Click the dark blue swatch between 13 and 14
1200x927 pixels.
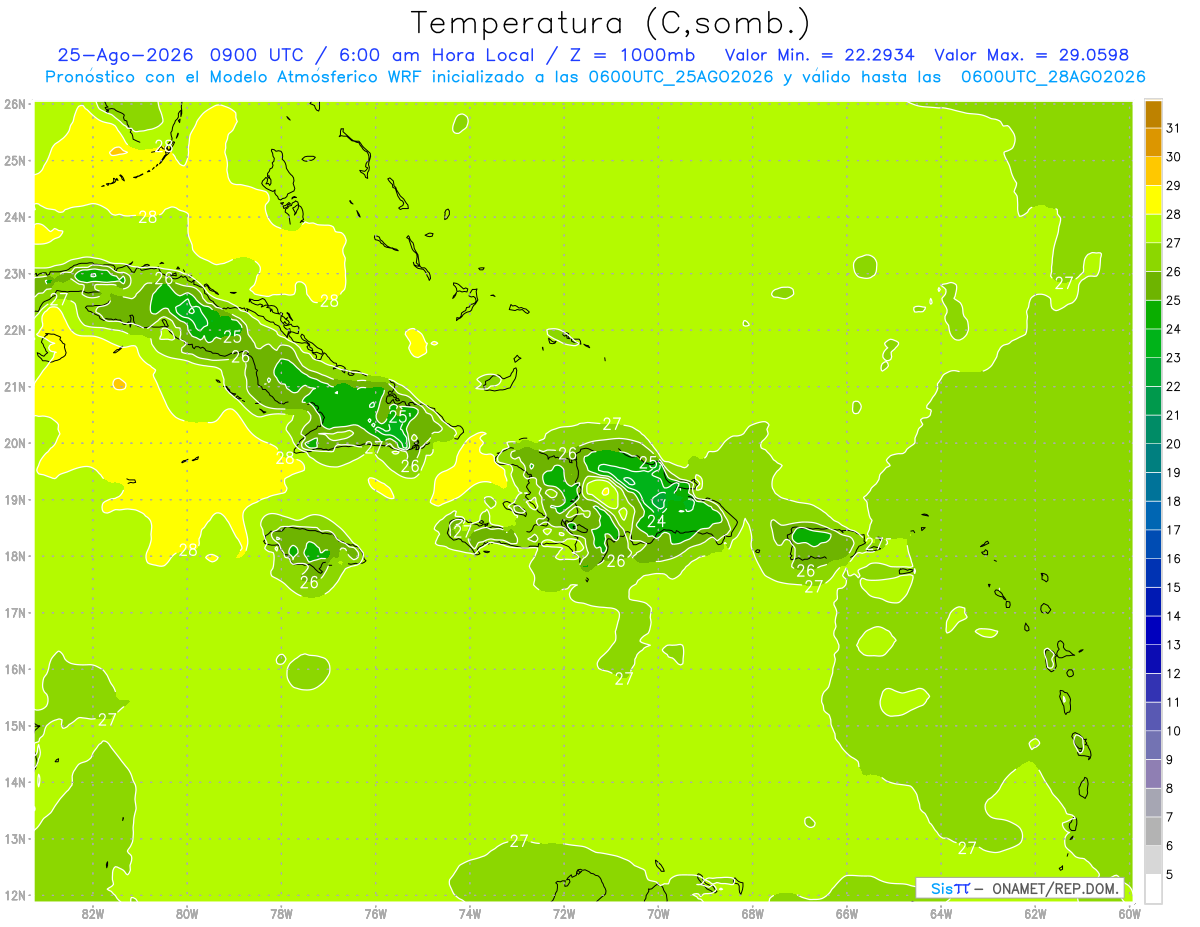[1153, 630]
